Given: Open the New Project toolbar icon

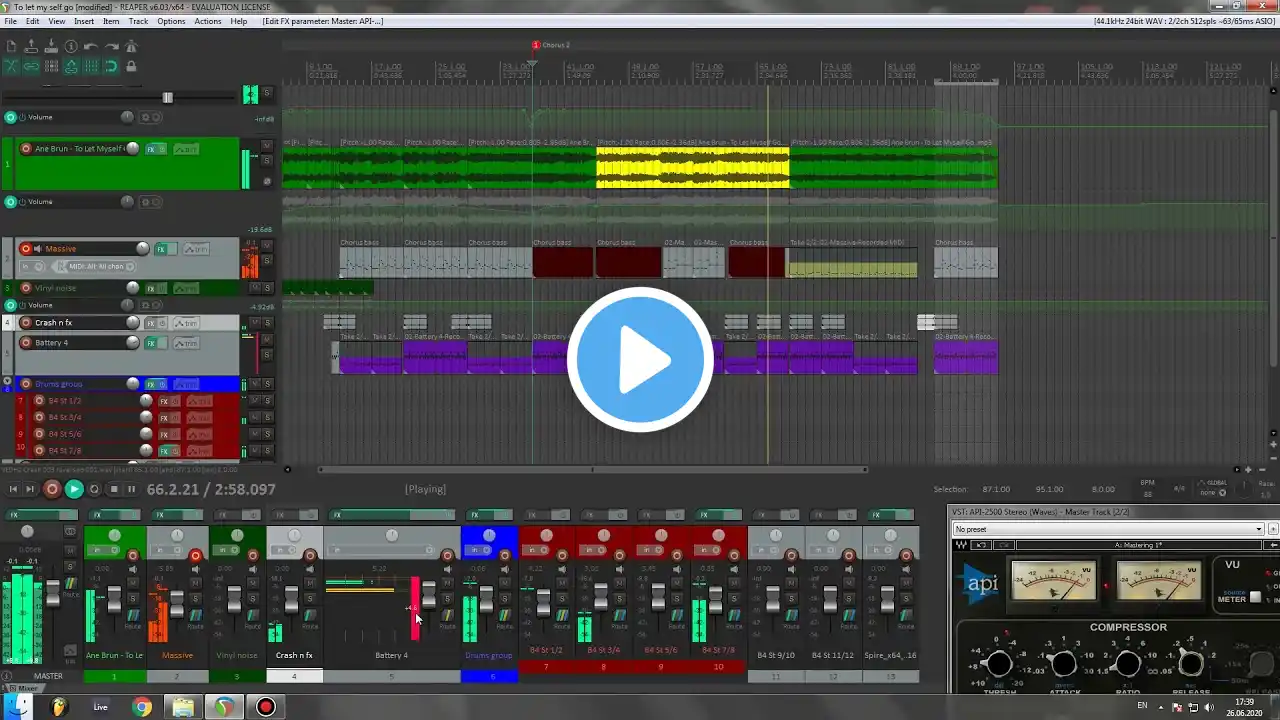Looking at the screenshot, I should (x=11, y=46).
